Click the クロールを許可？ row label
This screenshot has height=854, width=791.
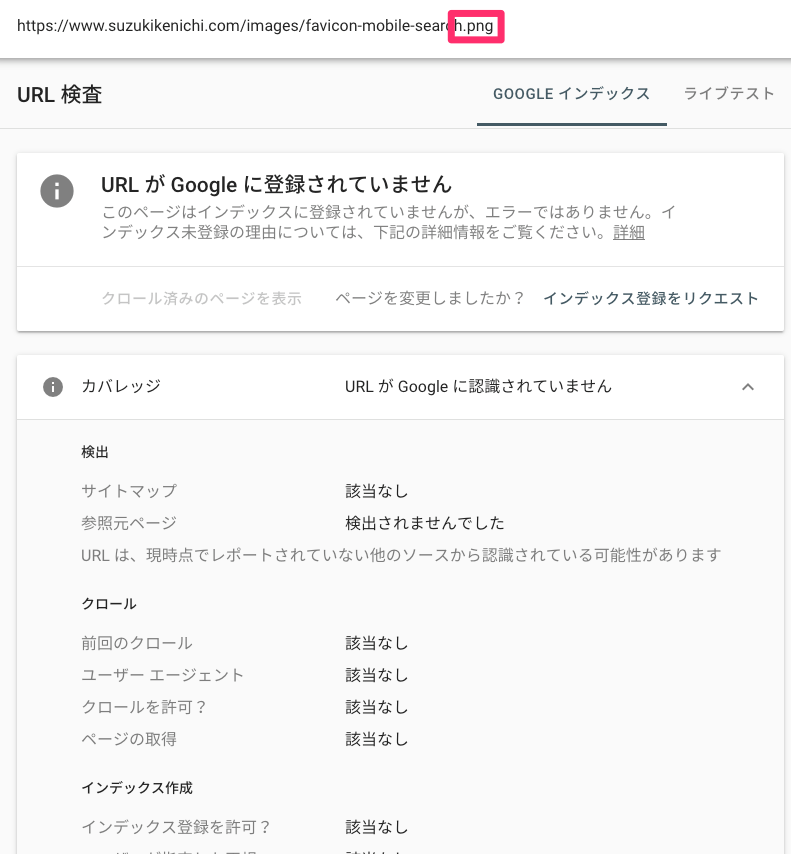pos(144,707)
